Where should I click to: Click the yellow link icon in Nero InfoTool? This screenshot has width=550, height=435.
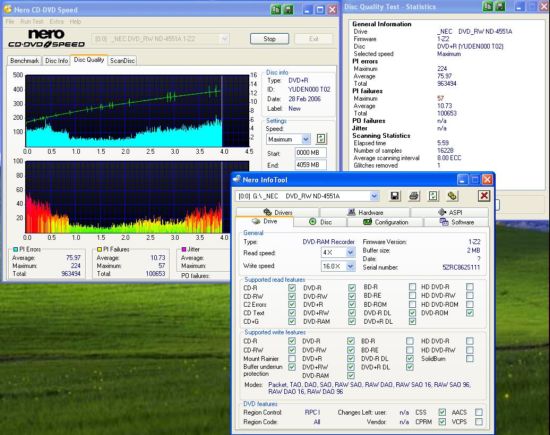coord(452,196)
